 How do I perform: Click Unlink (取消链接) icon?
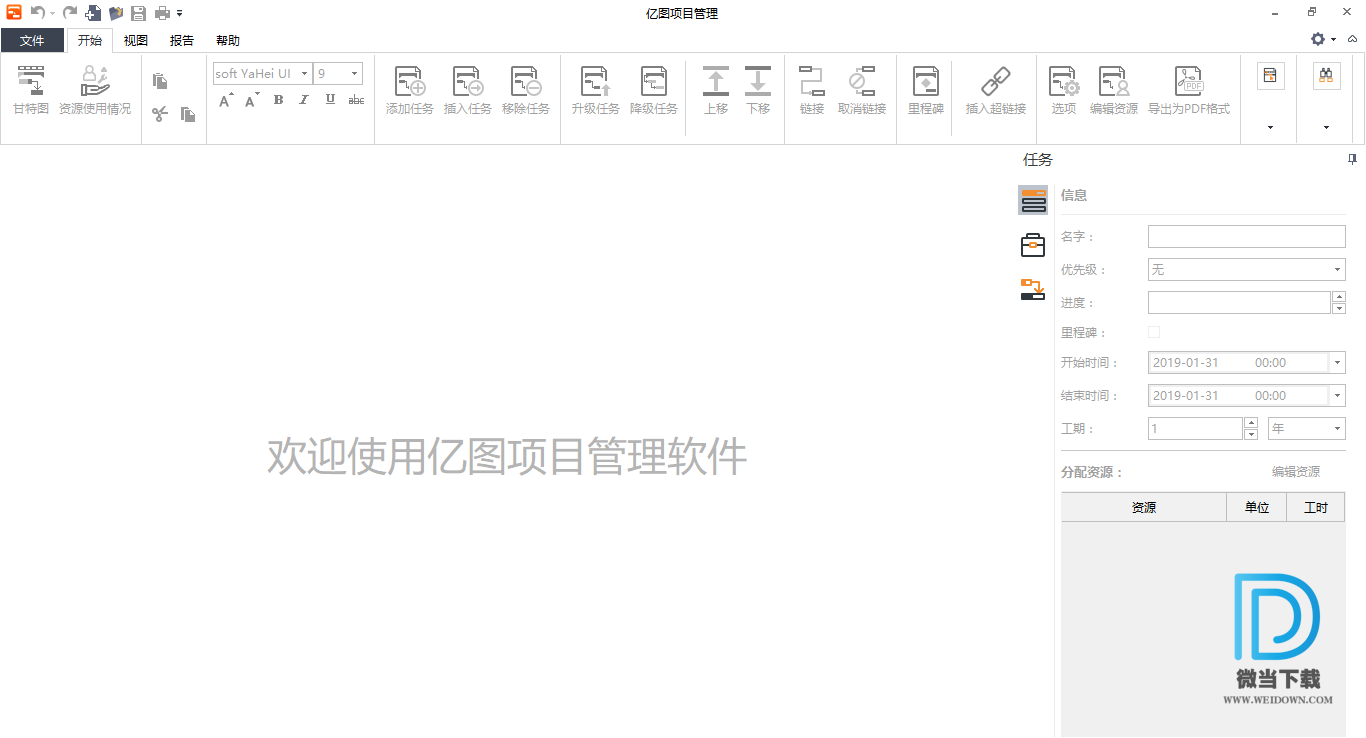pyautogui.click(x=862, y=90)
